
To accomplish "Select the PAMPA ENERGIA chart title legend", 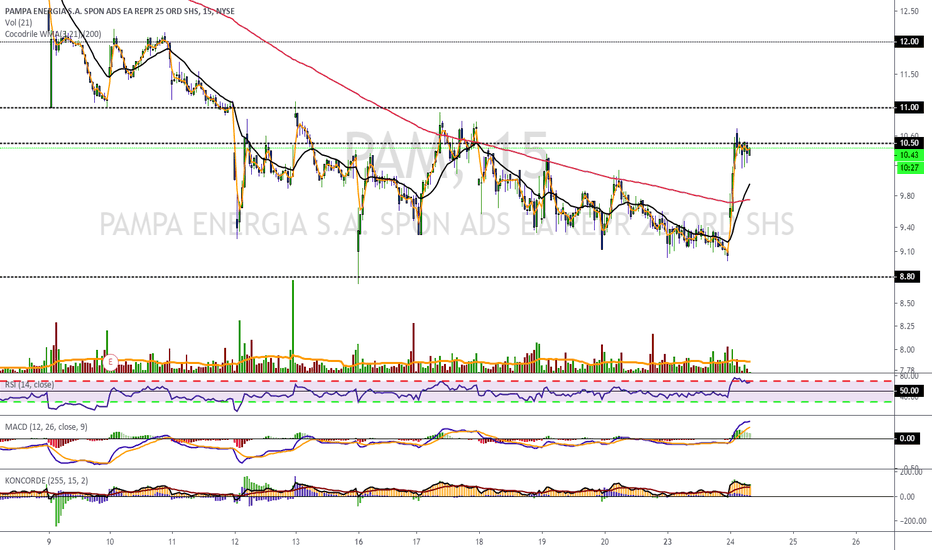I will coord(119,11).
